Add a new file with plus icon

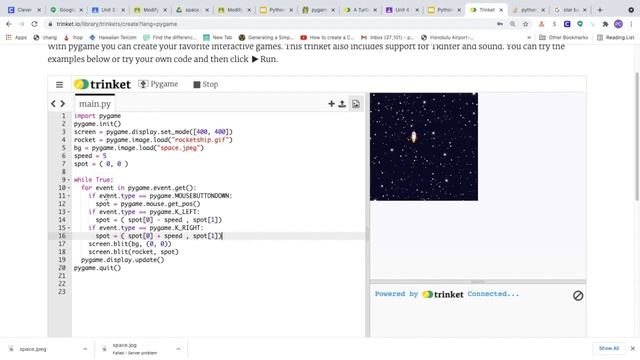[x=331, y=104]
